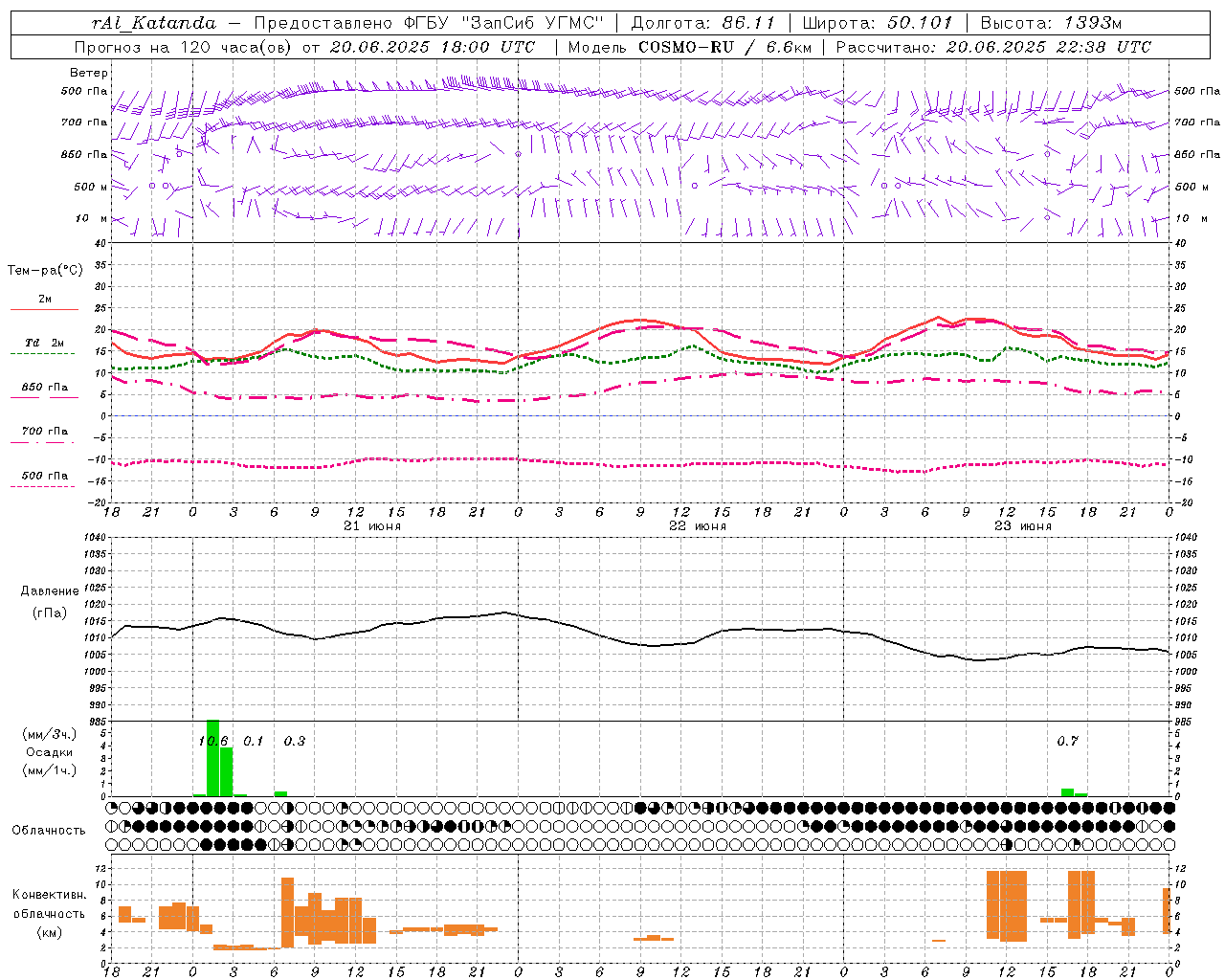Click the 21 июня date label
1225x980 pixels.
[372, 526]
